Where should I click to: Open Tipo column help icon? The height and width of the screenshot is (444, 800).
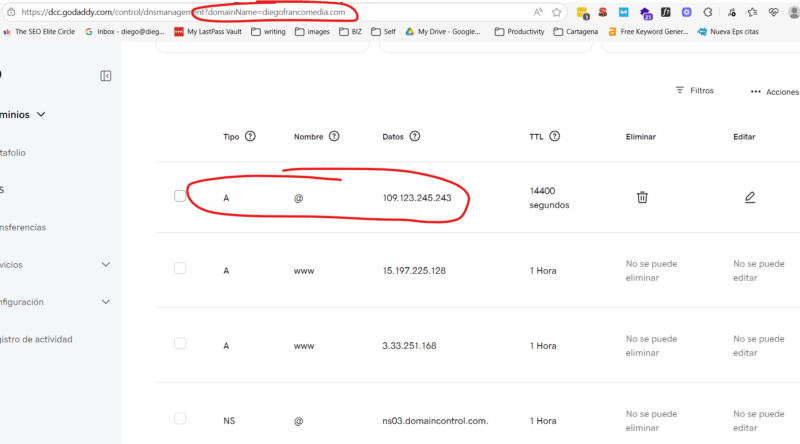[250, 136]
